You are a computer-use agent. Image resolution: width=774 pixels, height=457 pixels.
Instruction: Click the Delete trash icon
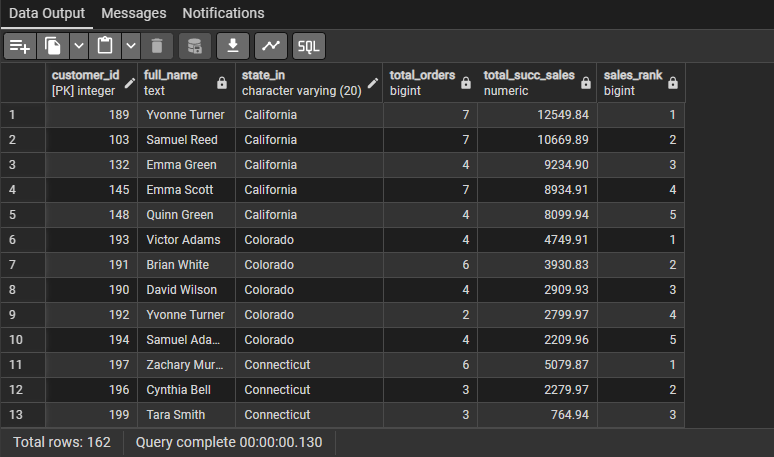[x=156, y=45]
